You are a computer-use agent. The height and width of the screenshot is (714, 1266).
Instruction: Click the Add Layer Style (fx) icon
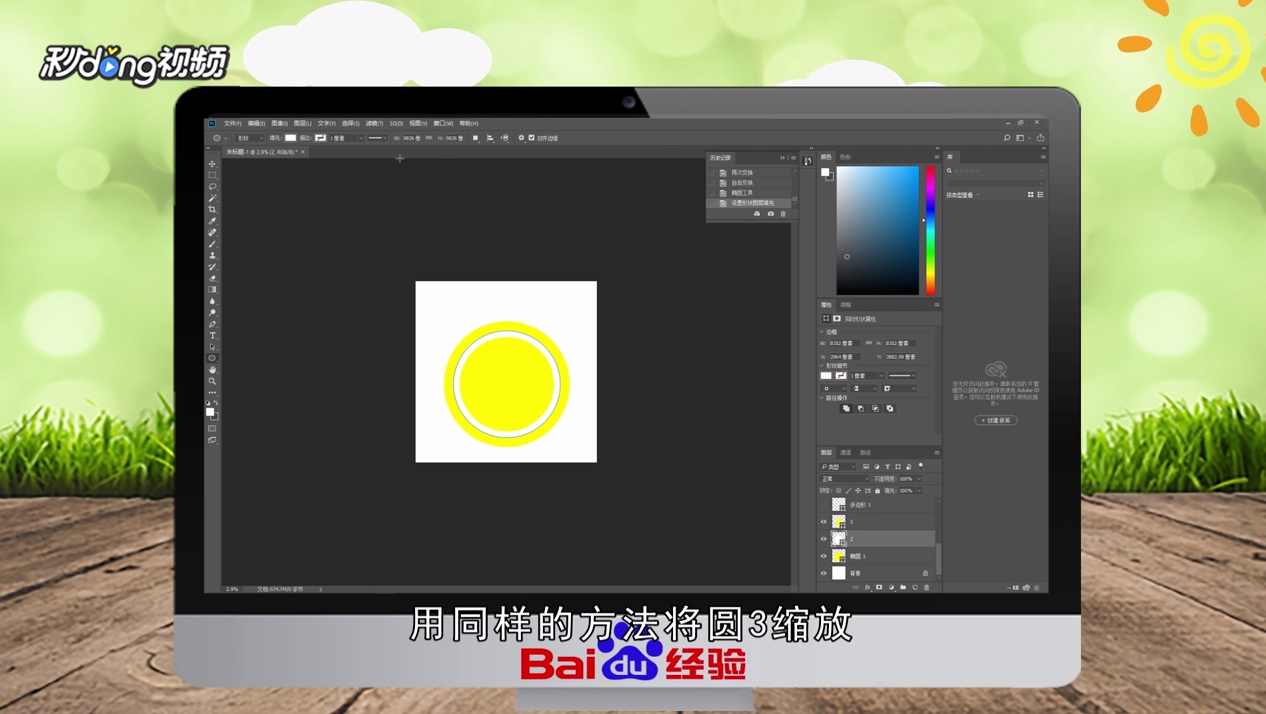[x=867, y=587]
